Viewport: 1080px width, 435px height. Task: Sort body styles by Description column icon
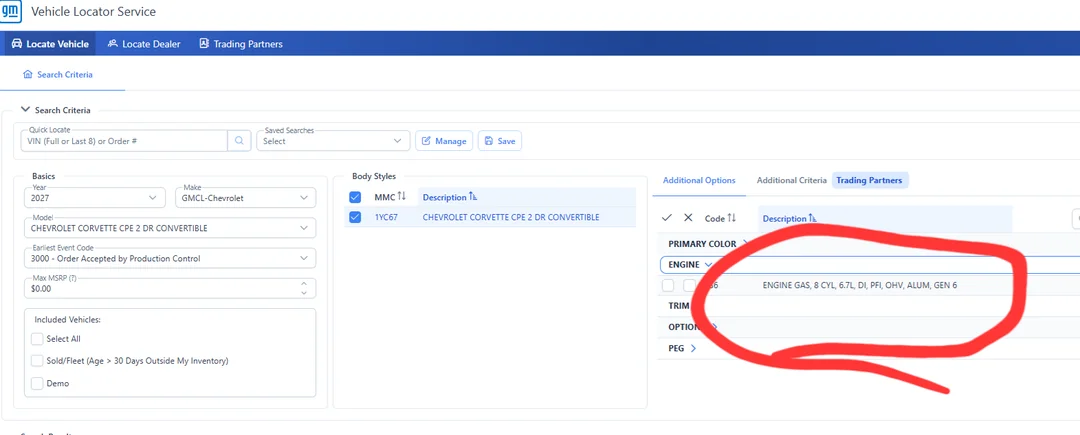pos(473,197)
